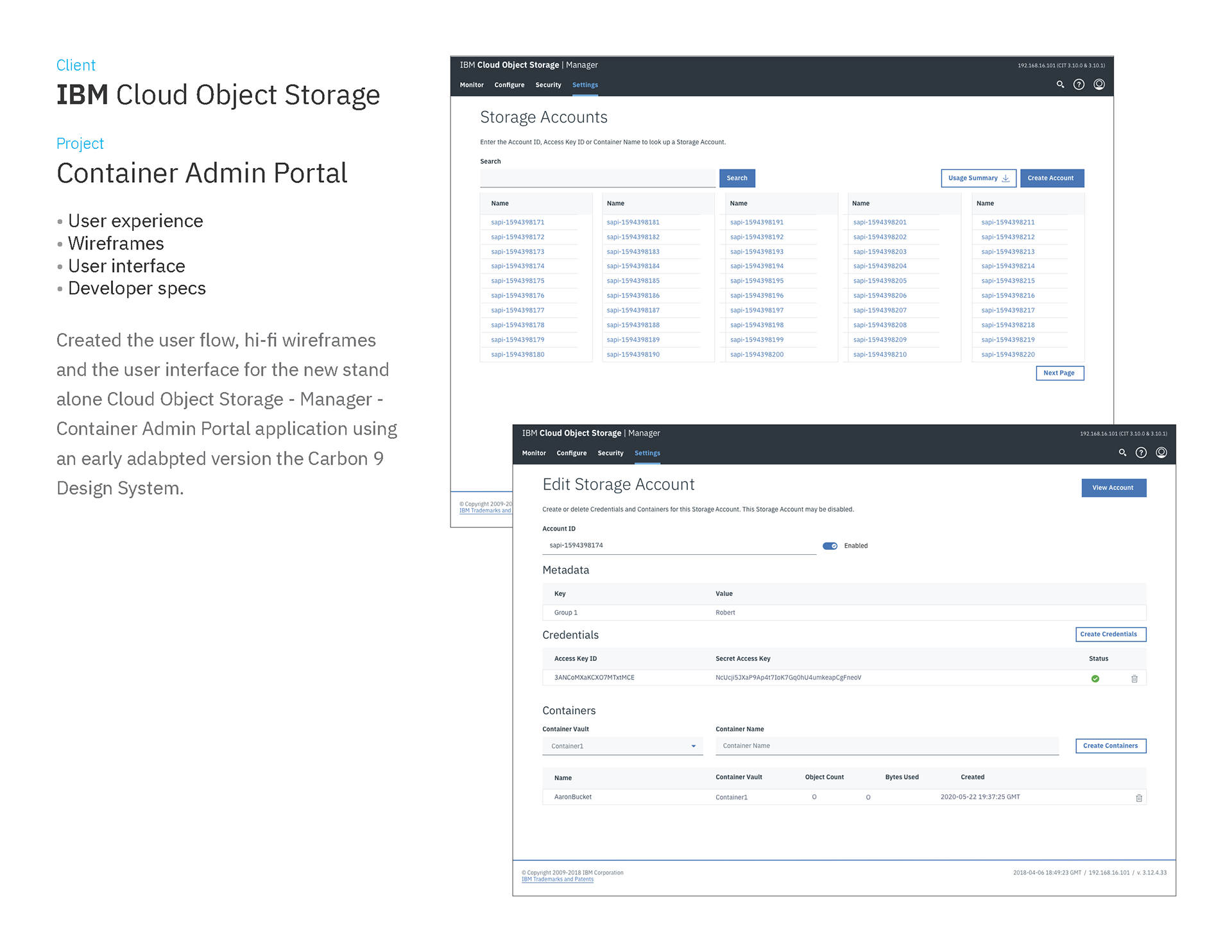Open account sapi-1594398211
Screen dimensions: 1232x952
(x=1008, y=223)
